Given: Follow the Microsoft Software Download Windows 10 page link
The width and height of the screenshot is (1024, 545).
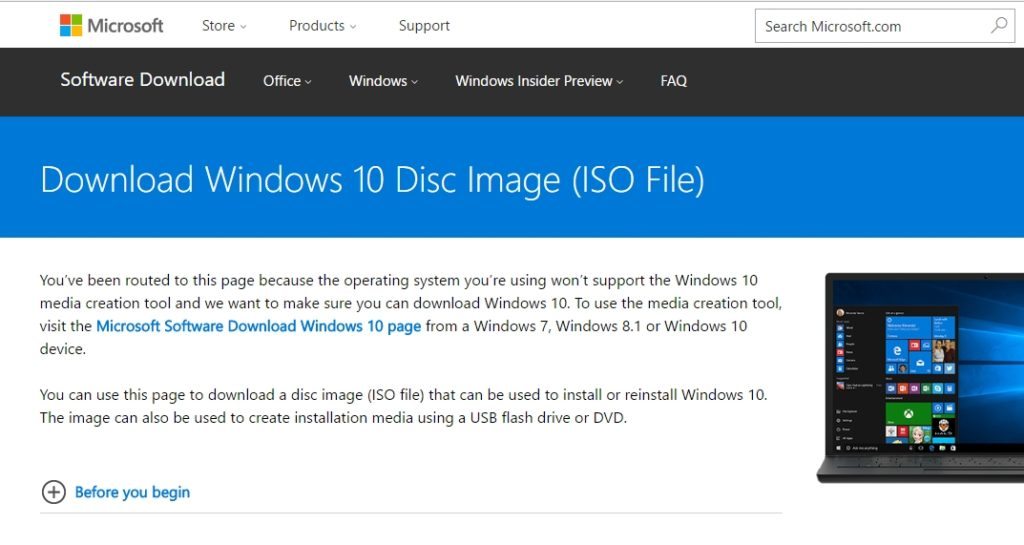Looking at the screenshot, I should [259, 326].
